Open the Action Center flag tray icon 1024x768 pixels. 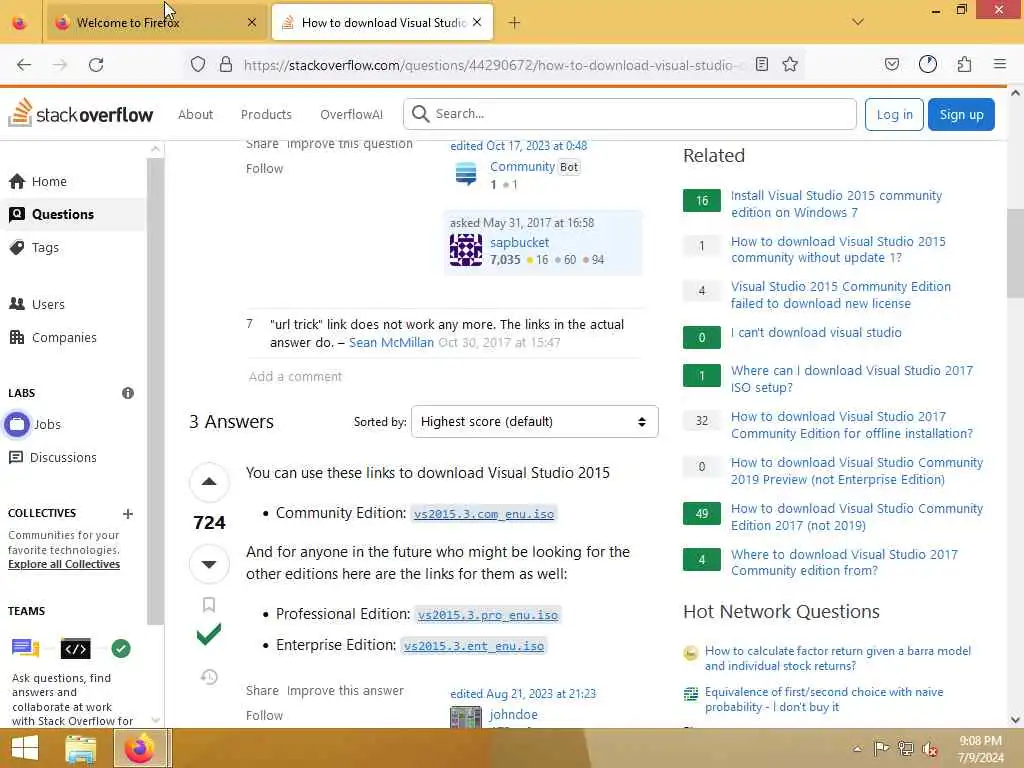pos(881,749)
